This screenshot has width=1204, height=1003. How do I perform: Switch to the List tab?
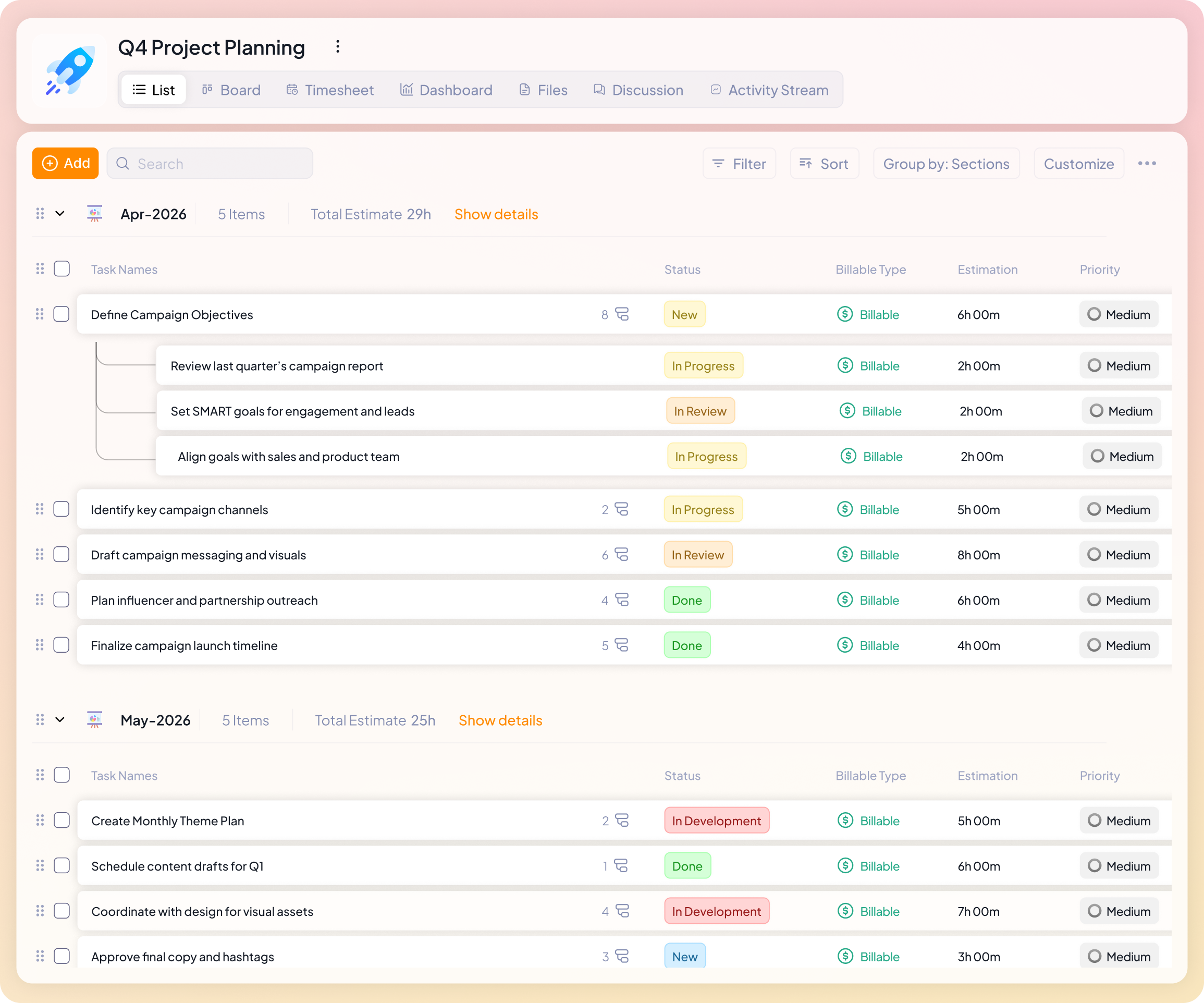coord(154,90)
